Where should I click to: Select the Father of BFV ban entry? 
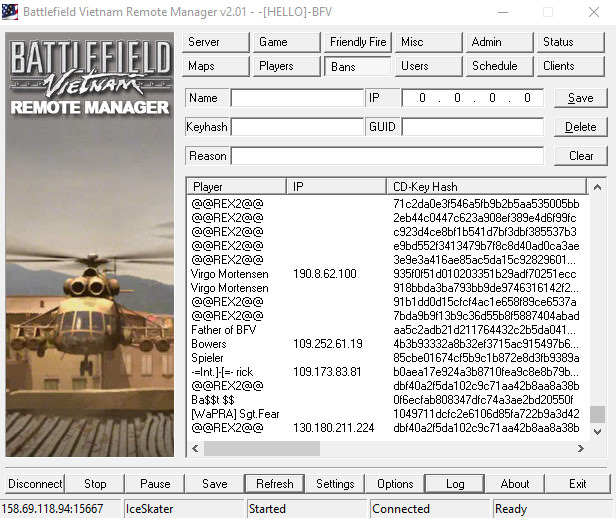226,330
